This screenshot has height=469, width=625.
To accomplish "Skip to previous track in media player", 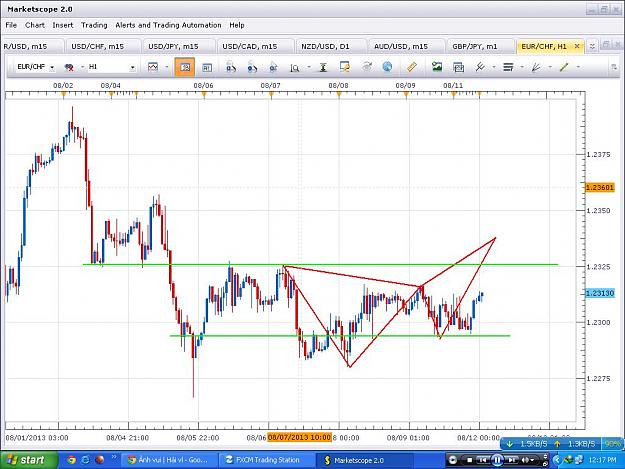I will coord(483,460).
